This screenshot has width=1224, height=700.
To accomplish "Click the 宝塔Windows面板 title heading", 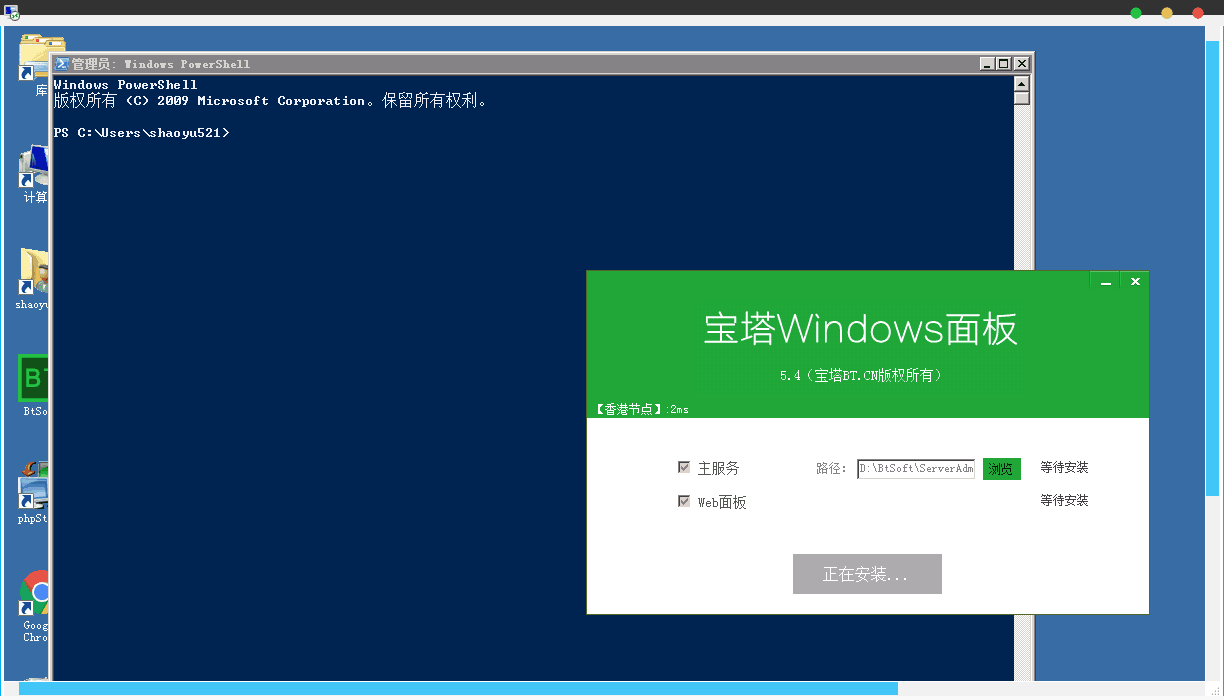I will pos(861,328).
